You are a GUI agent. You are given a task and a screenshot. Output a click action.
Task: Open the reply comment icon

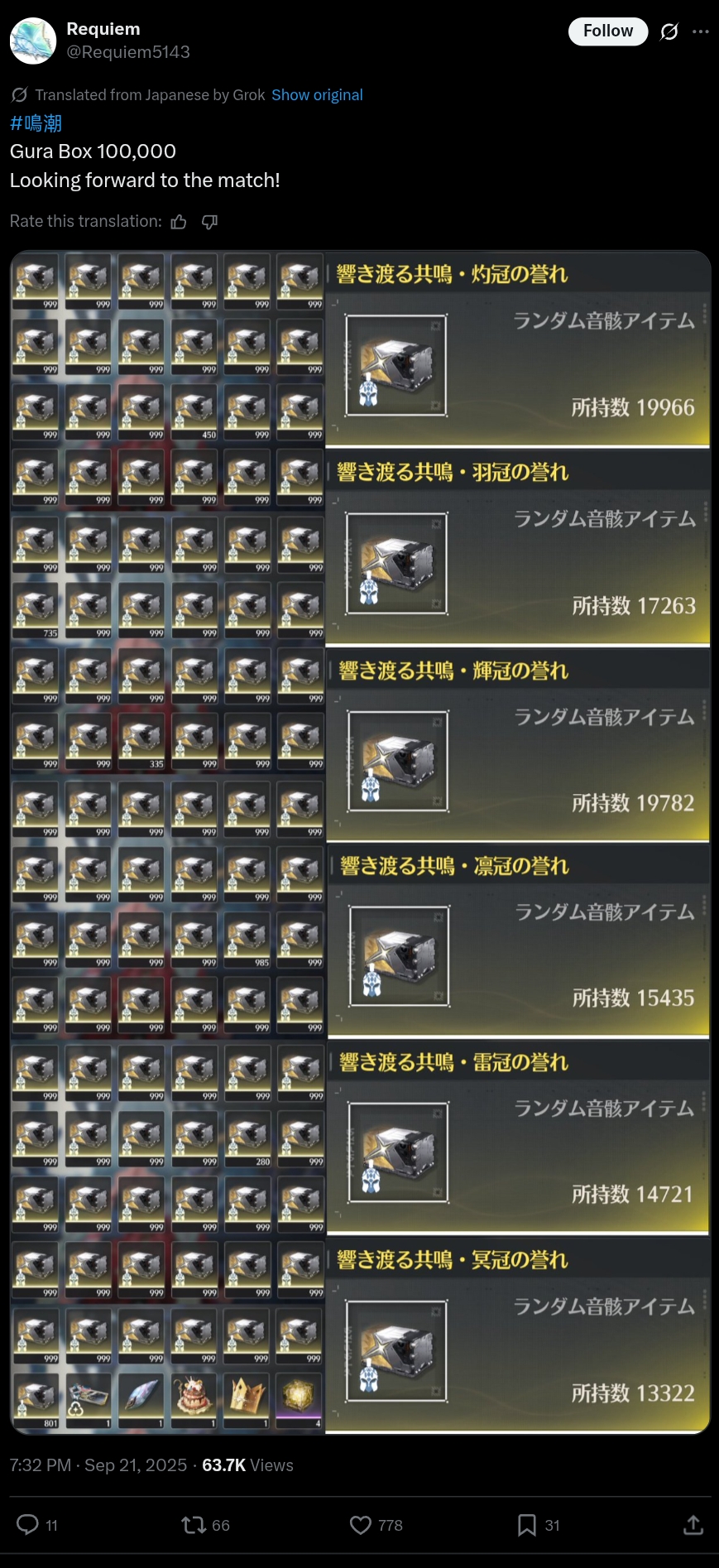point(28,1524)
